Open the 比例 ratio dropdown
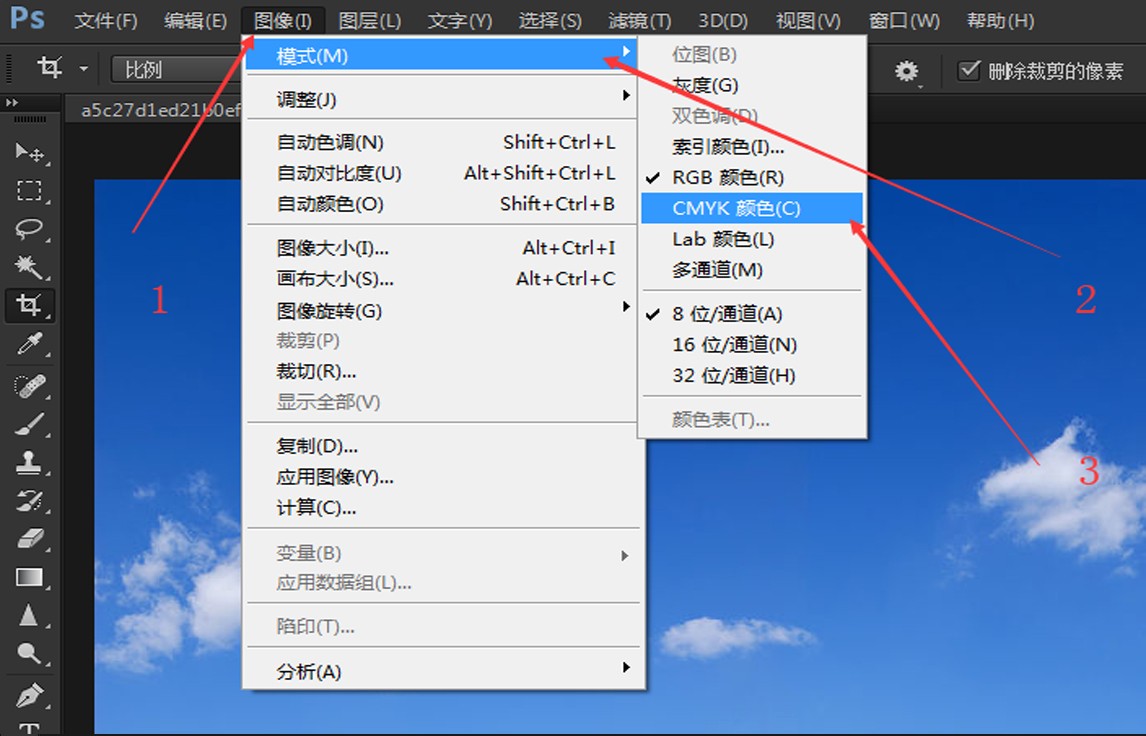1146x736 pixels. 175,70
